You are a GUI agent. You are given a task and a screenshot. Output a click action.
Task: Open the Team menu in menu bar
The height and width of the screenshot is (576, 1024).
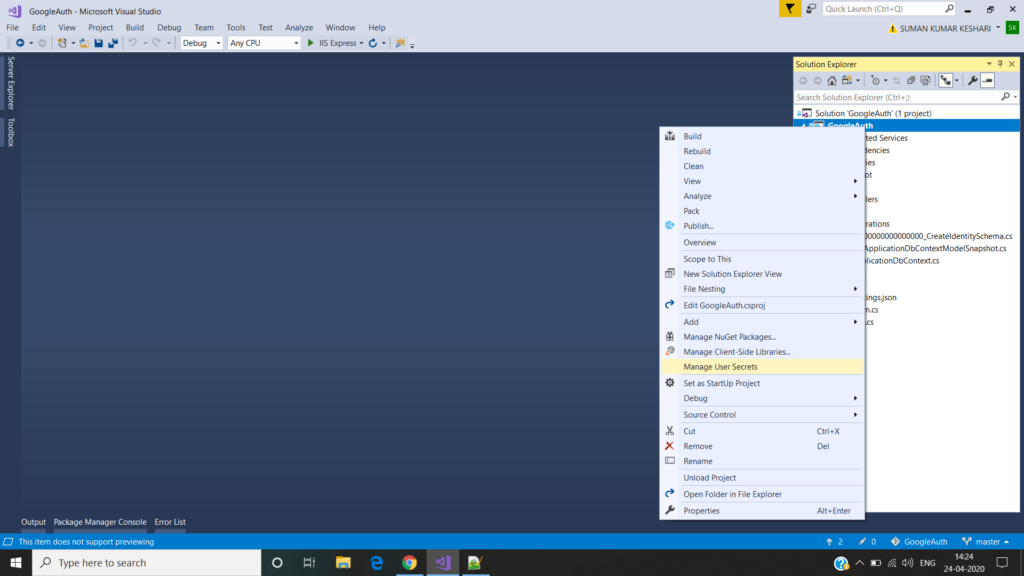pyautogui.click(x=204, y=27)
